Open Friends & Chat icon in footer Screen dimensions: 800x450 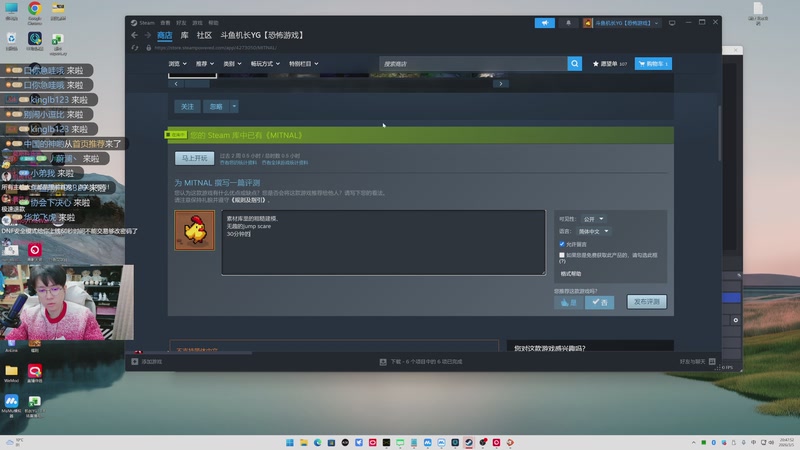712,362
